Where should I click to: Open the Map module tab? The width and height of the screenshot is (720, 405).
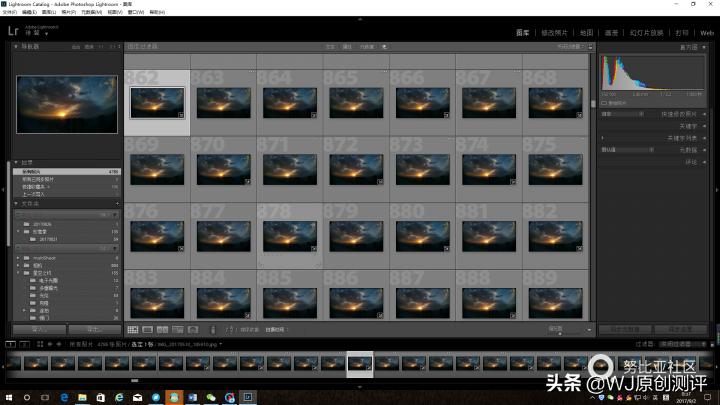[x=587, y=33]
